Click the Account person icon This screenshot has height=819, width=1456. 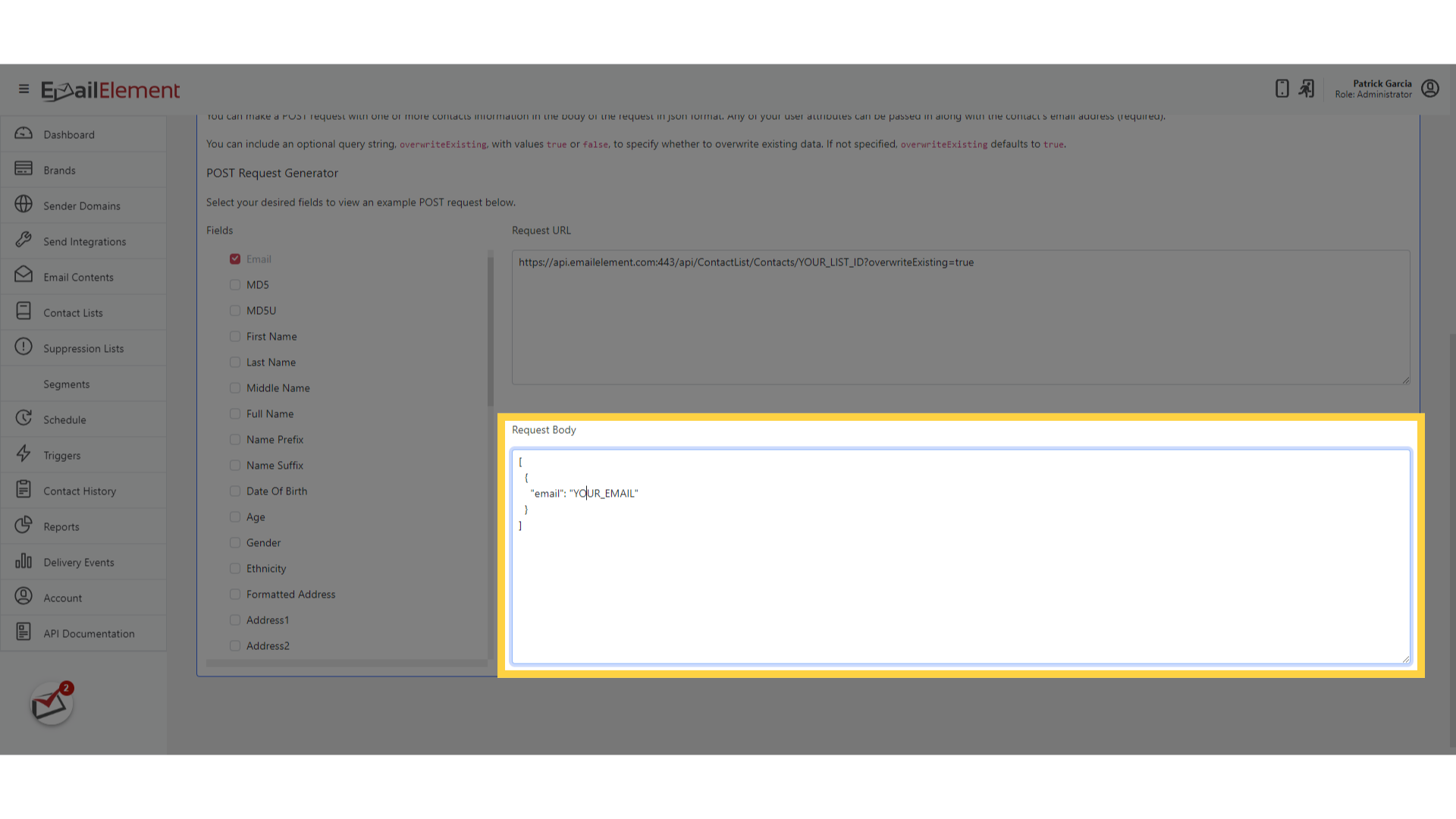click(x=24, y=597)
